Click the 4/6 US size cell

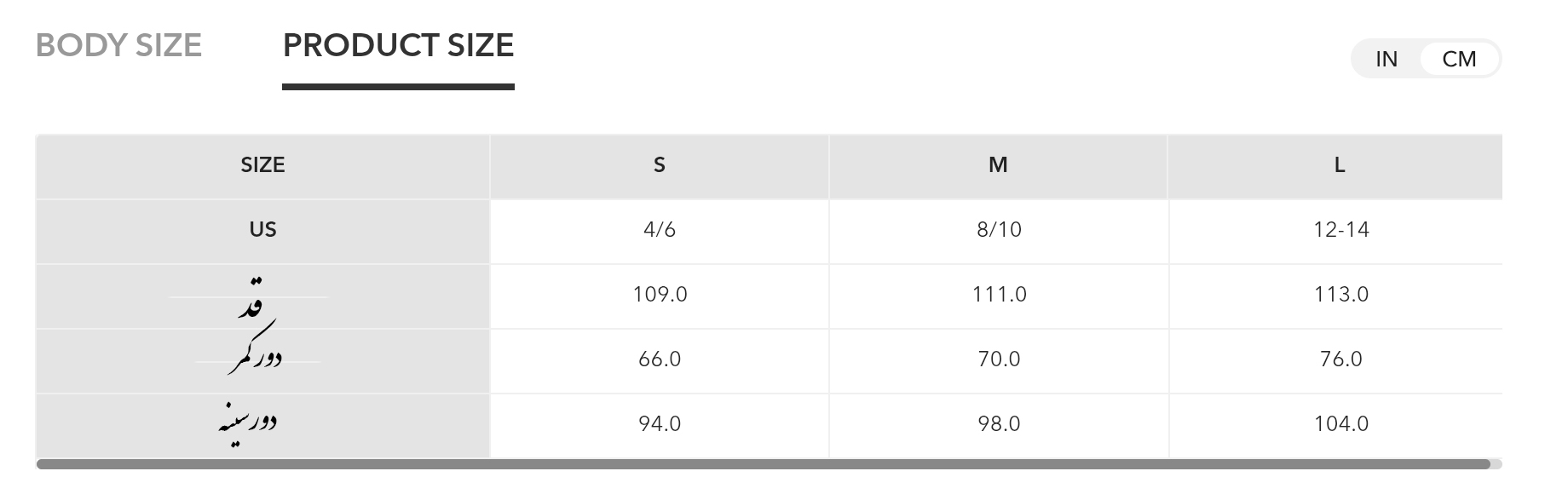(x=660, y=230)
